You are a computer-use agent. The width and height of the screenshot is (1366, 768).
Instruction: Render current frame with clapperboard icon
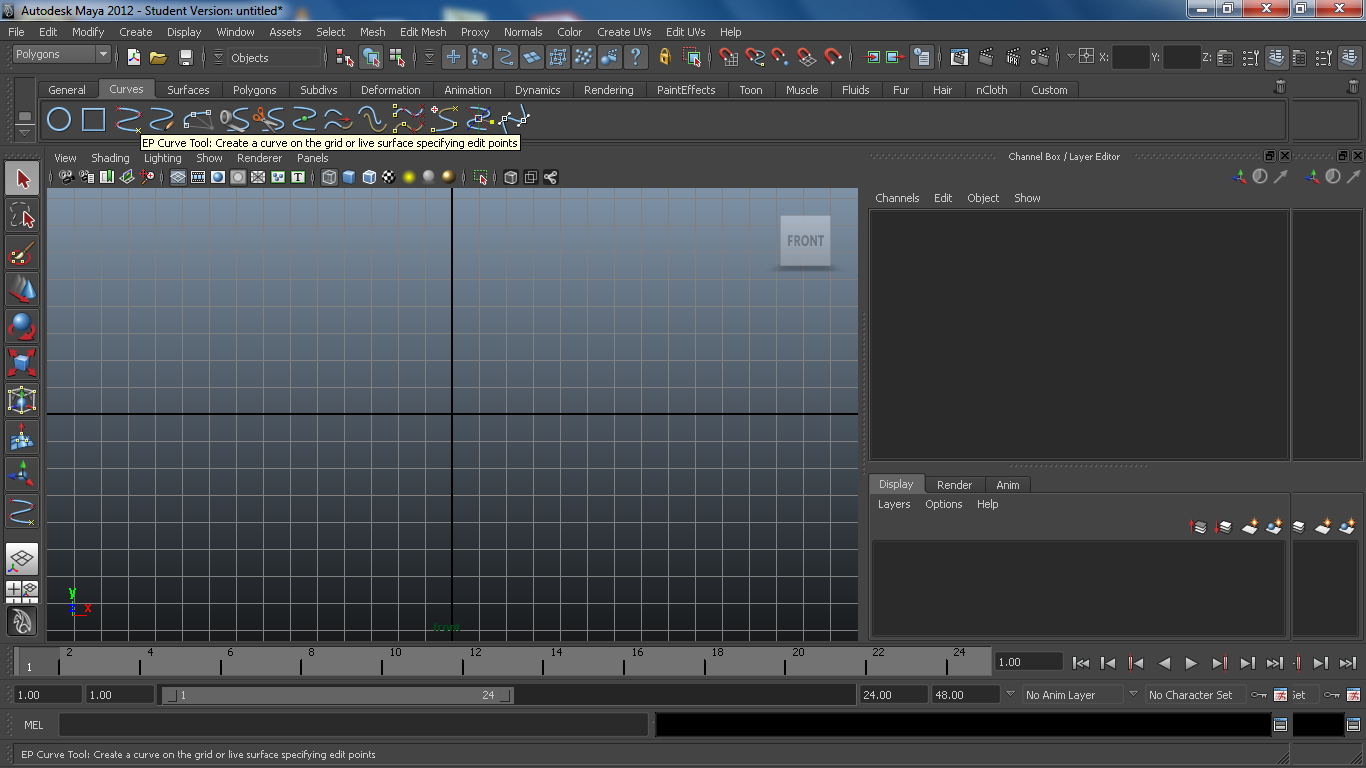[986, 57]
